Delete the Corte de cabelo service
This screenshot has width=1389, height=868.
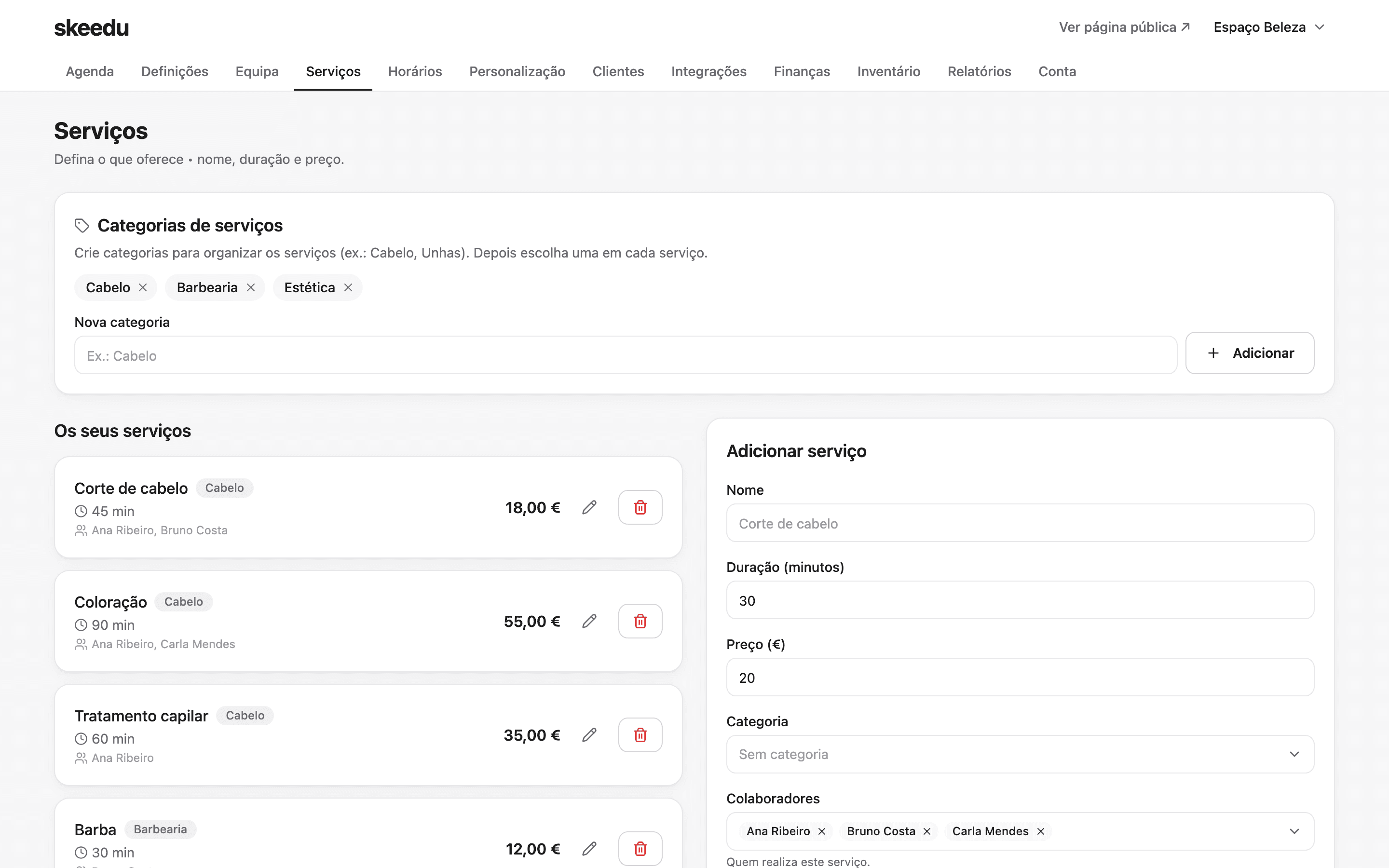(x=640, y=507)
